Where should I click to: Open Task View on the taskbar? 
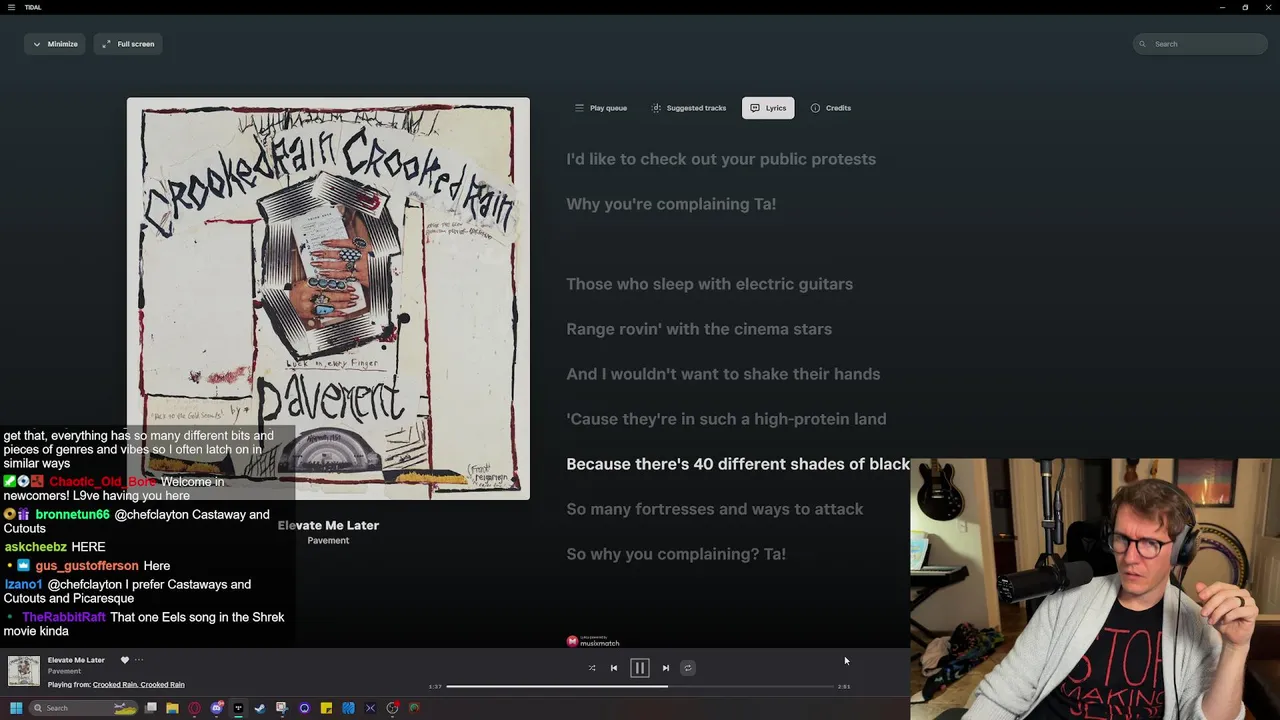coord(151,708)
